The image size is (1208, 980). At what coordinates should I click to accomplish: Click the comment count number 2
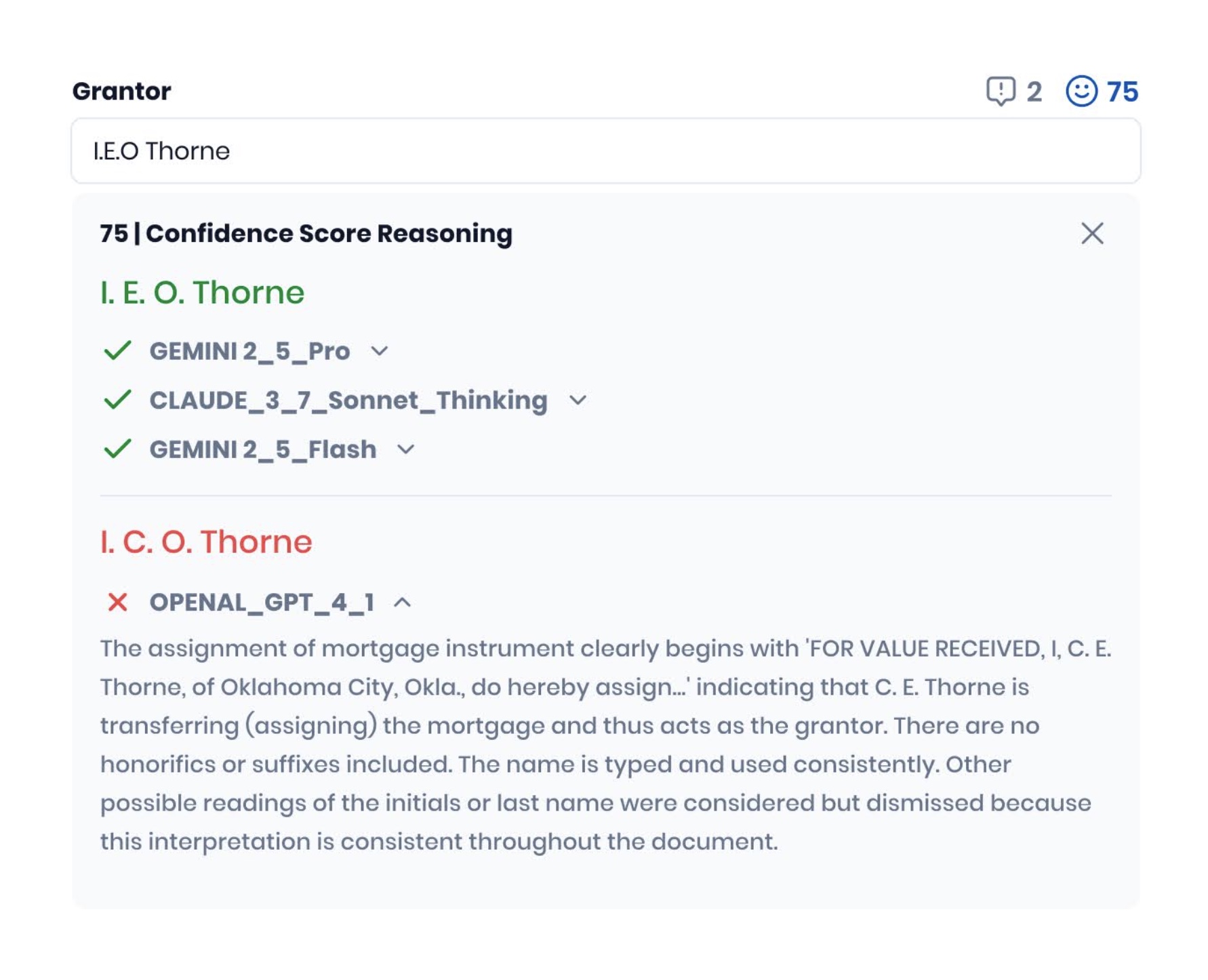pyautogui.click(x=1034, y=91)
